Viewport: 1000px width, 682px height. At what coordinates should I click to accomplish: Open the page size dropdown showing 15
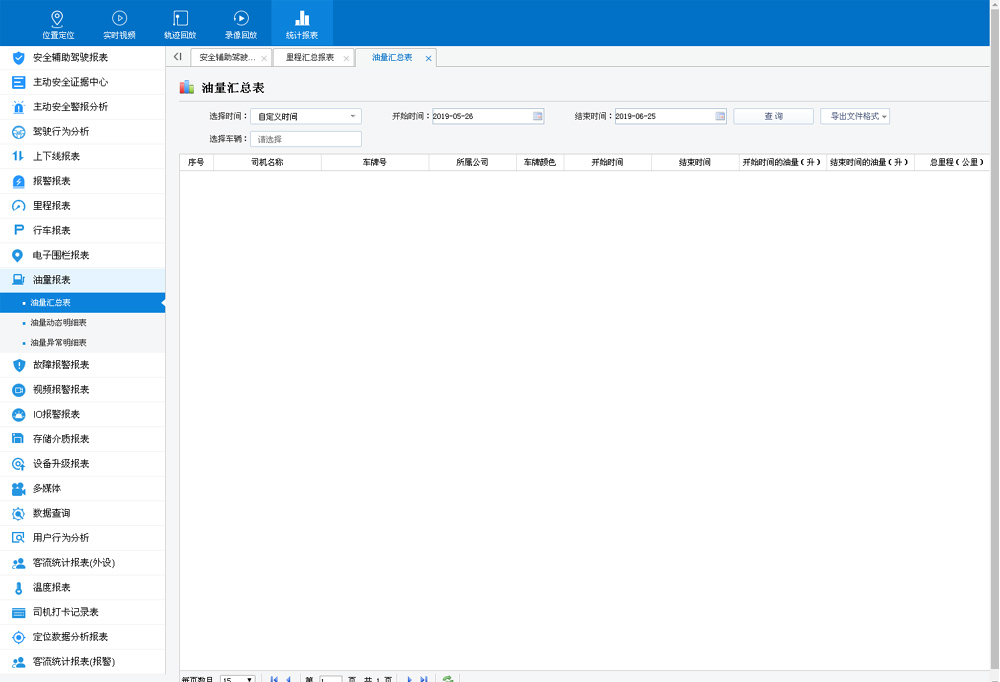point(238,678)
